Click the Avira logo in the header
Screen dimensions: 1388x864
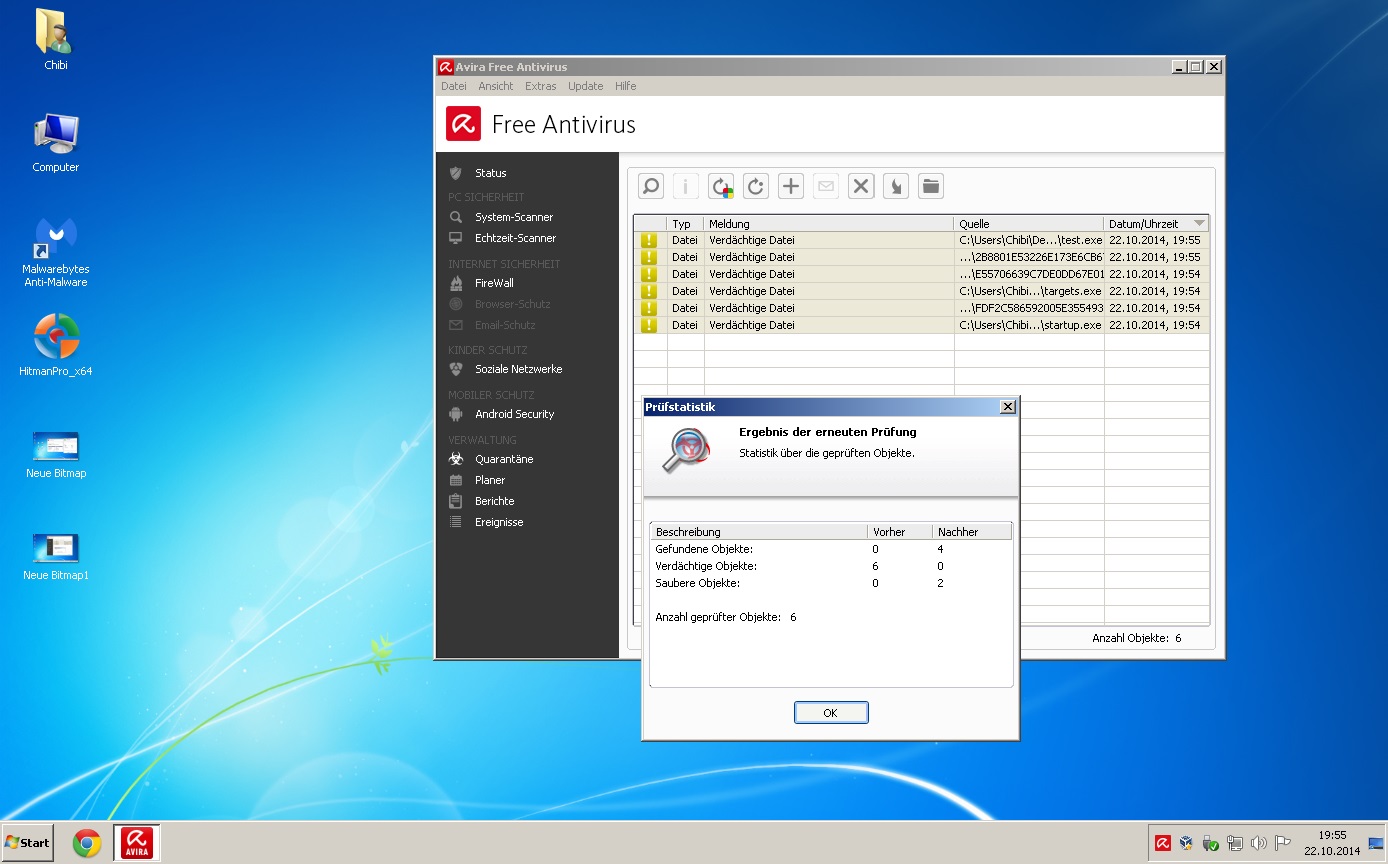pyautogui.click(x=463, y=124)
